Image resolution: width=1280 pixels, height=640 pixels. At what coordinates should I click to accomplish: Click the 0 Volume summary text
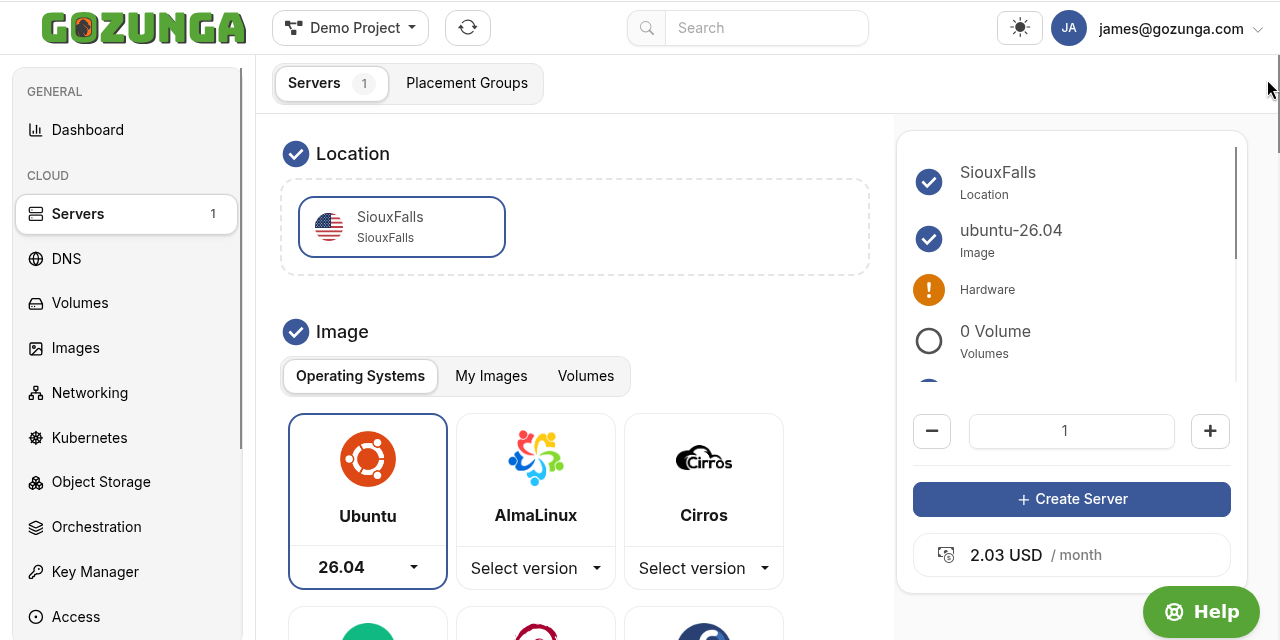click(995, 332)
